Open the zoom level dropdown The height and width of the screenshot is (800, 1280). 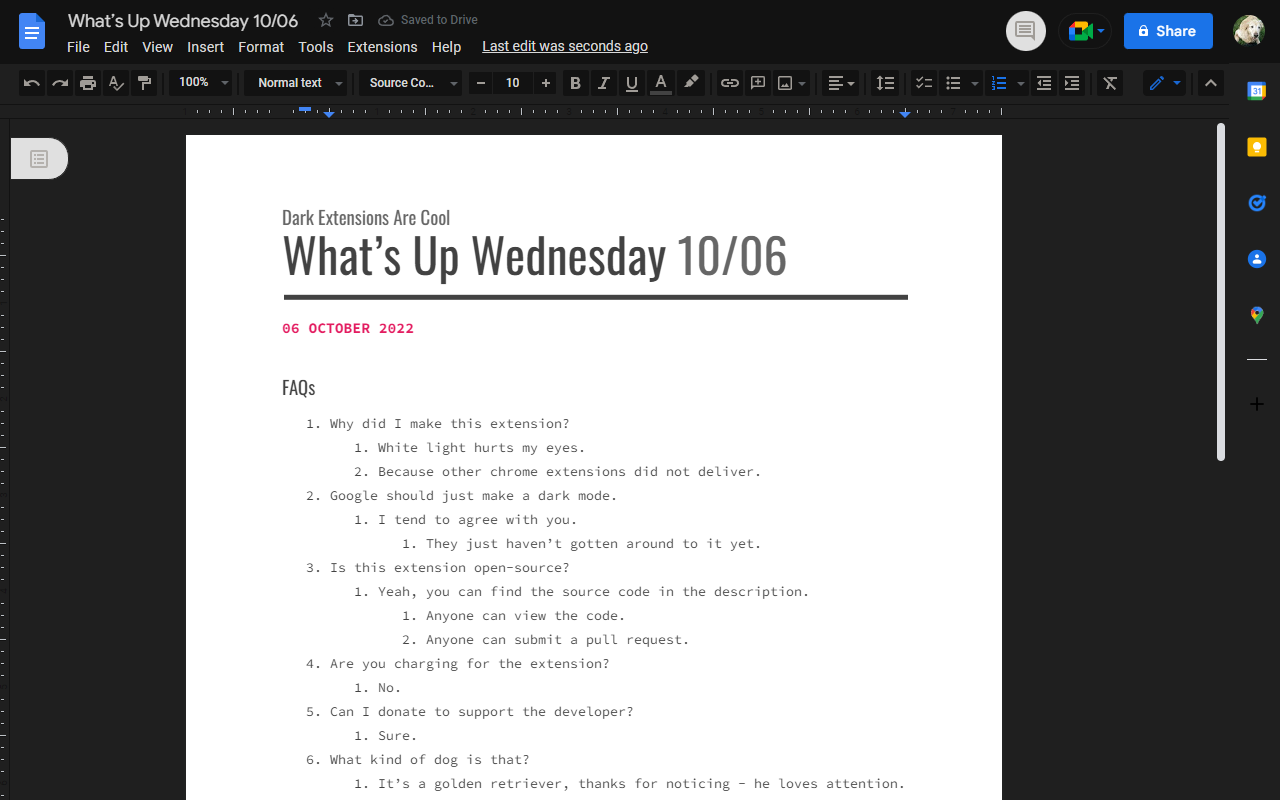pos(202,83)
